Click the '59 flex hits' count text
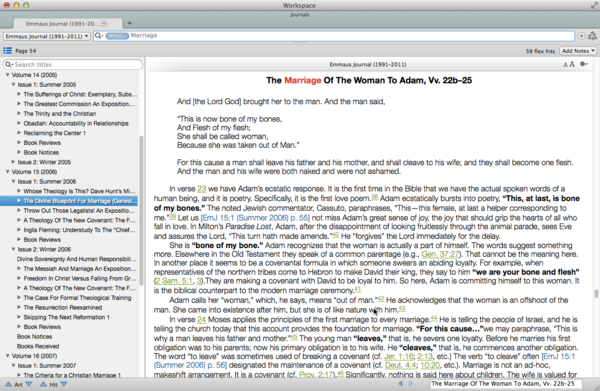600x391 pixels. (x=540, y=51)
